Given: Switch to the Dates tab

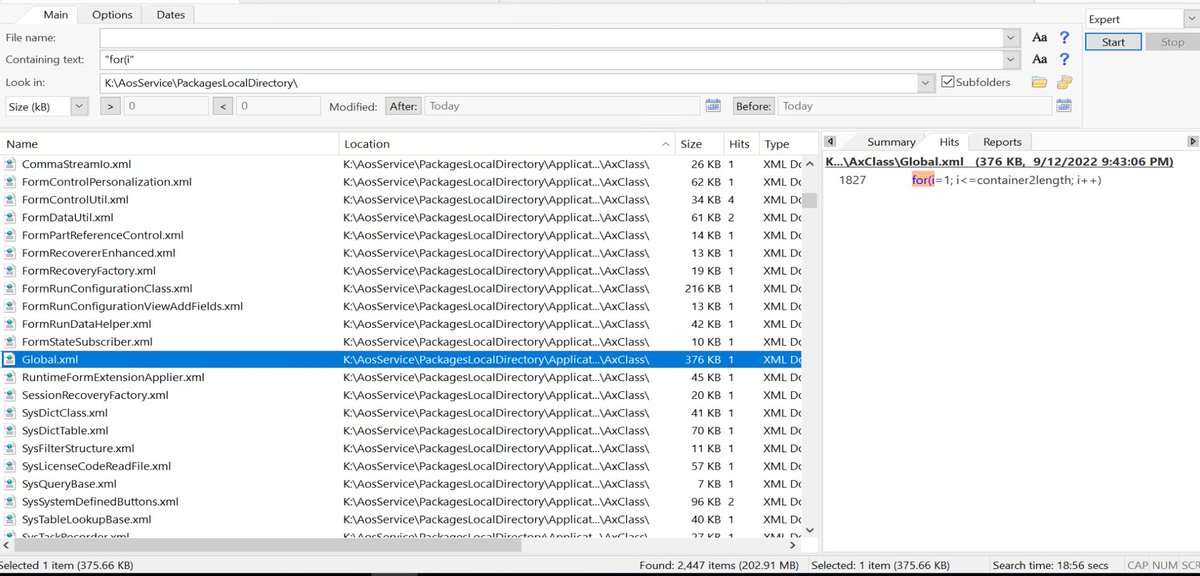Looking at the screenshot, I should tap(171, 15).
